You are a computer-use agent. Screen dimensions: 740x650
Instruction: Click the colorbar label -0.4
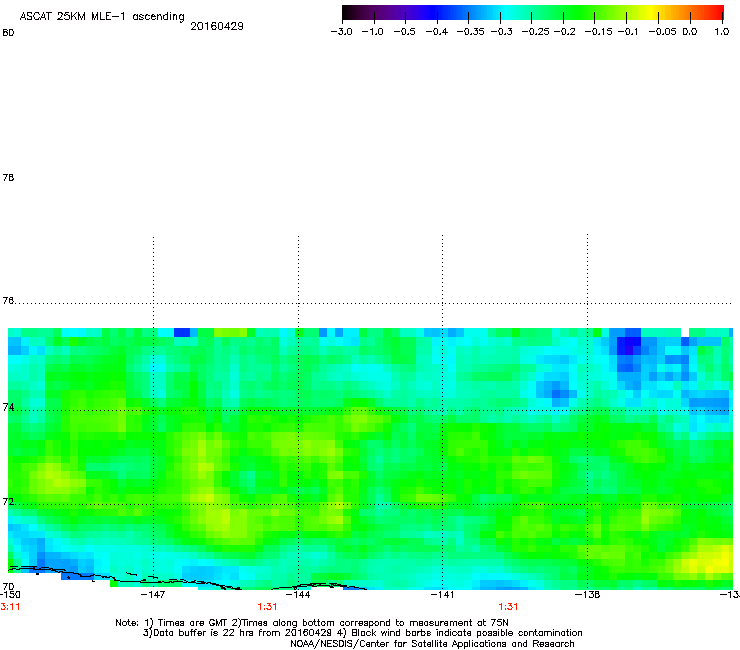click(x=437, y=32)
